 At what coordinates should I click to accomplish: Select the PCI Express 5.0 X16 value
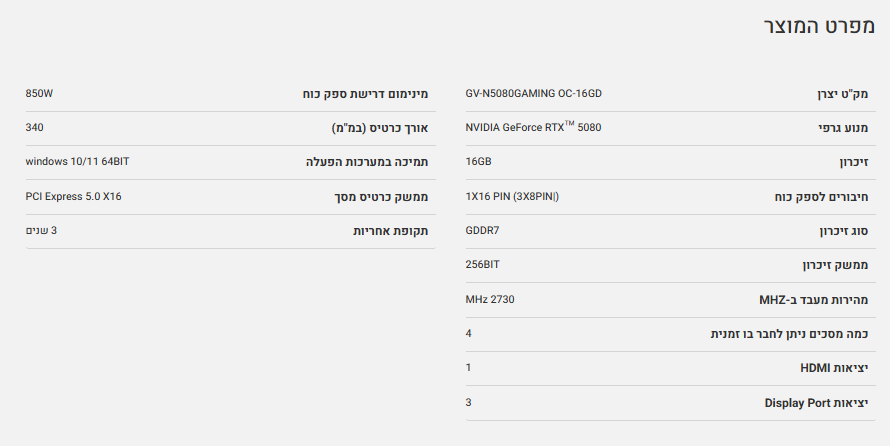coord(73,196)
